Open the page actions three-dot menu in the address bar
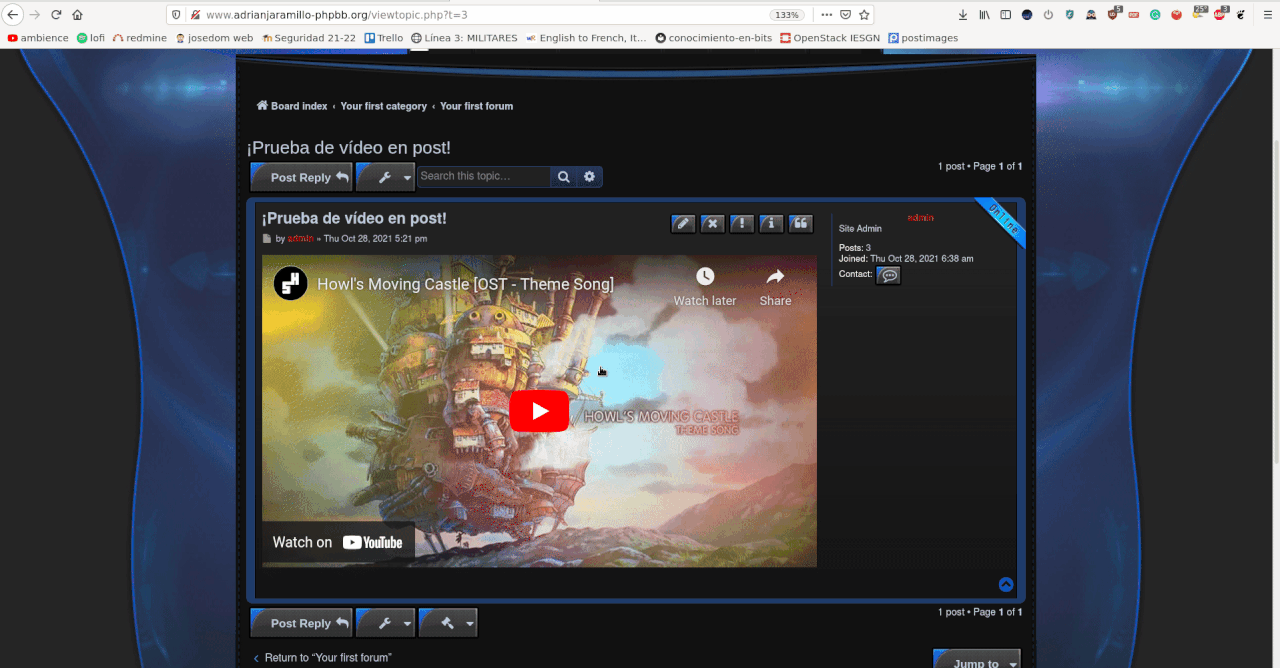This screenshot has width=1280, height=668. point(826,15)
